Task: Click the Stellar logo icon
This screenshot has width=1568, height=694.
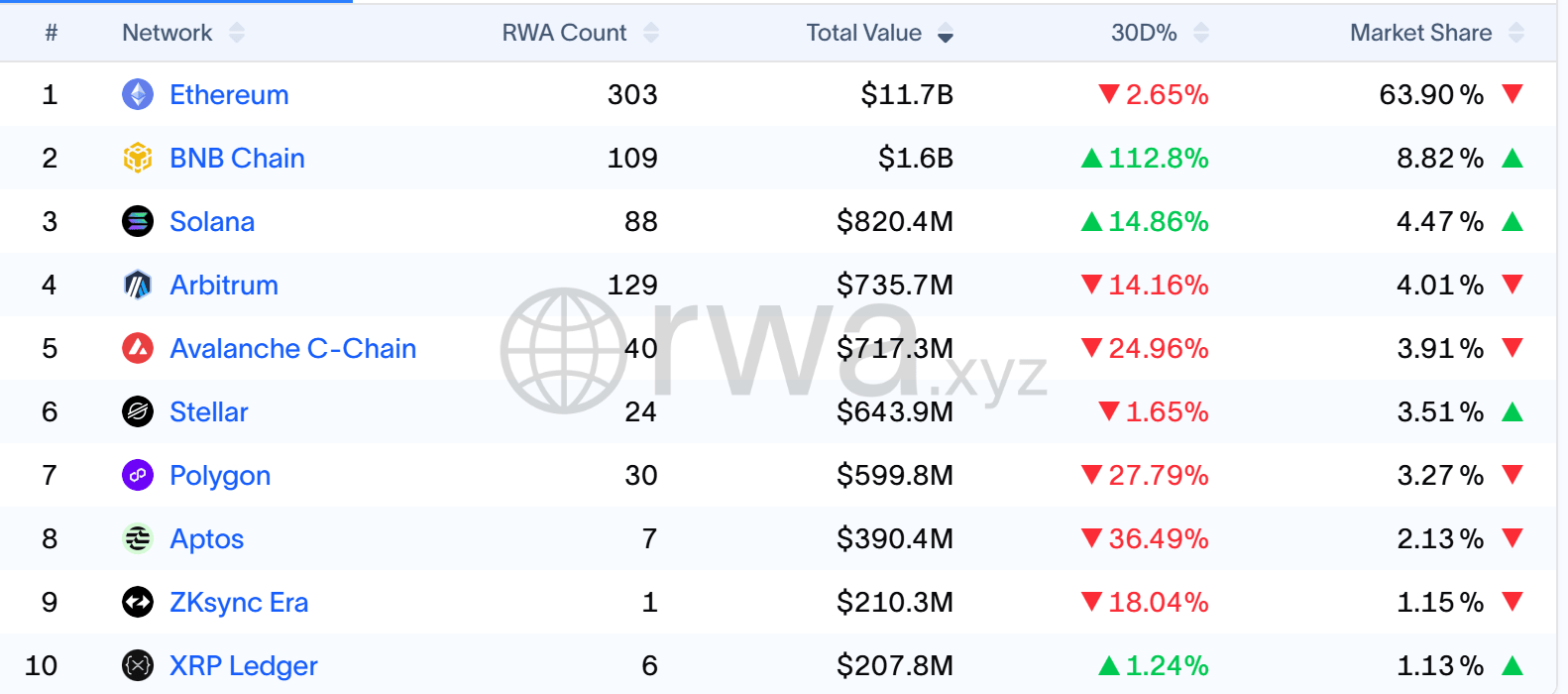Action: [138, 411]
